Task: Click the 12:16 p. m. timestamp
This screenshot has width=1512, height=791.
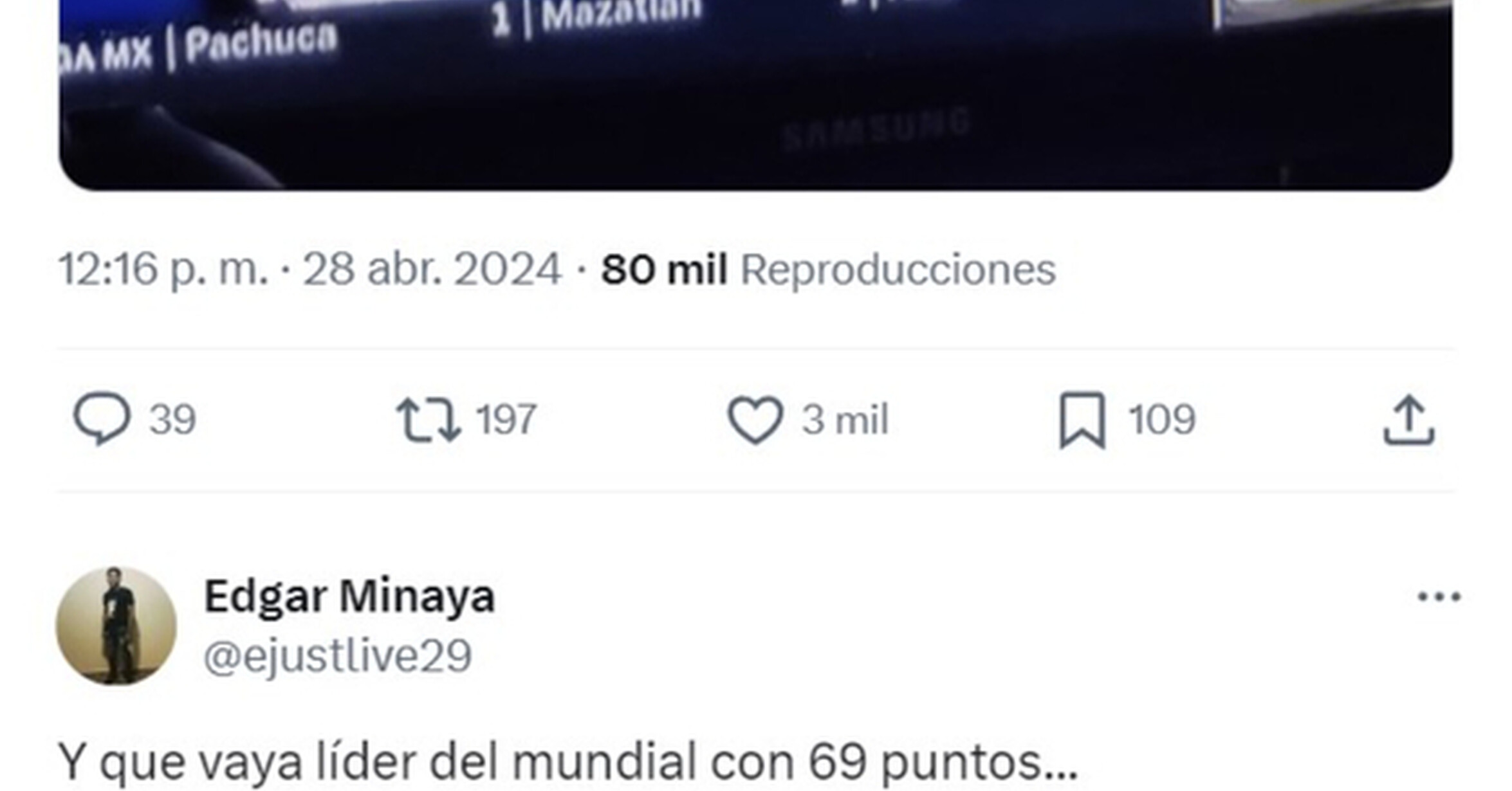Action: (x=163, y=269)
